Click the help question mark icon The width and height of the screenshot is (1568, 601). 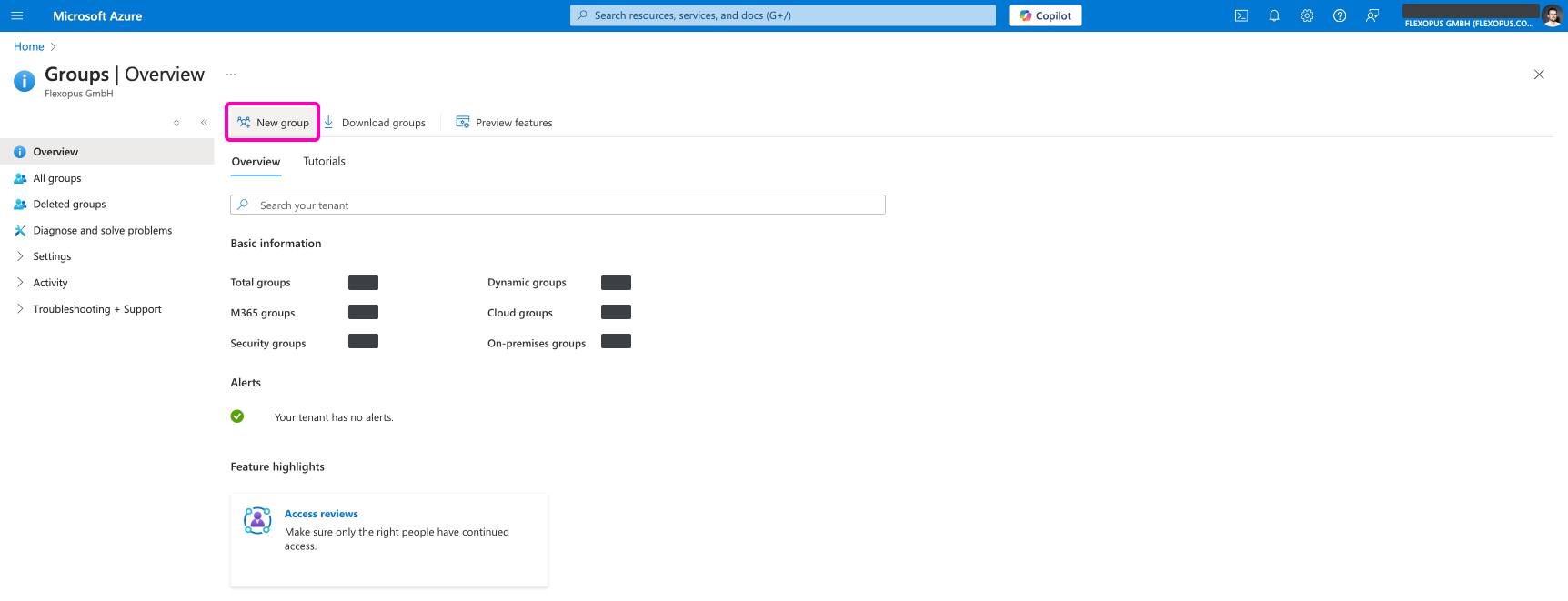(1340, 15)
